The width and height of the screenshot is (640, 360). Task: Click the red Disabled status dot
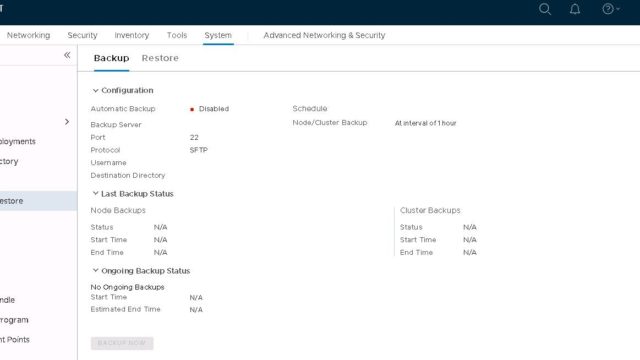(x=192, y=109)
